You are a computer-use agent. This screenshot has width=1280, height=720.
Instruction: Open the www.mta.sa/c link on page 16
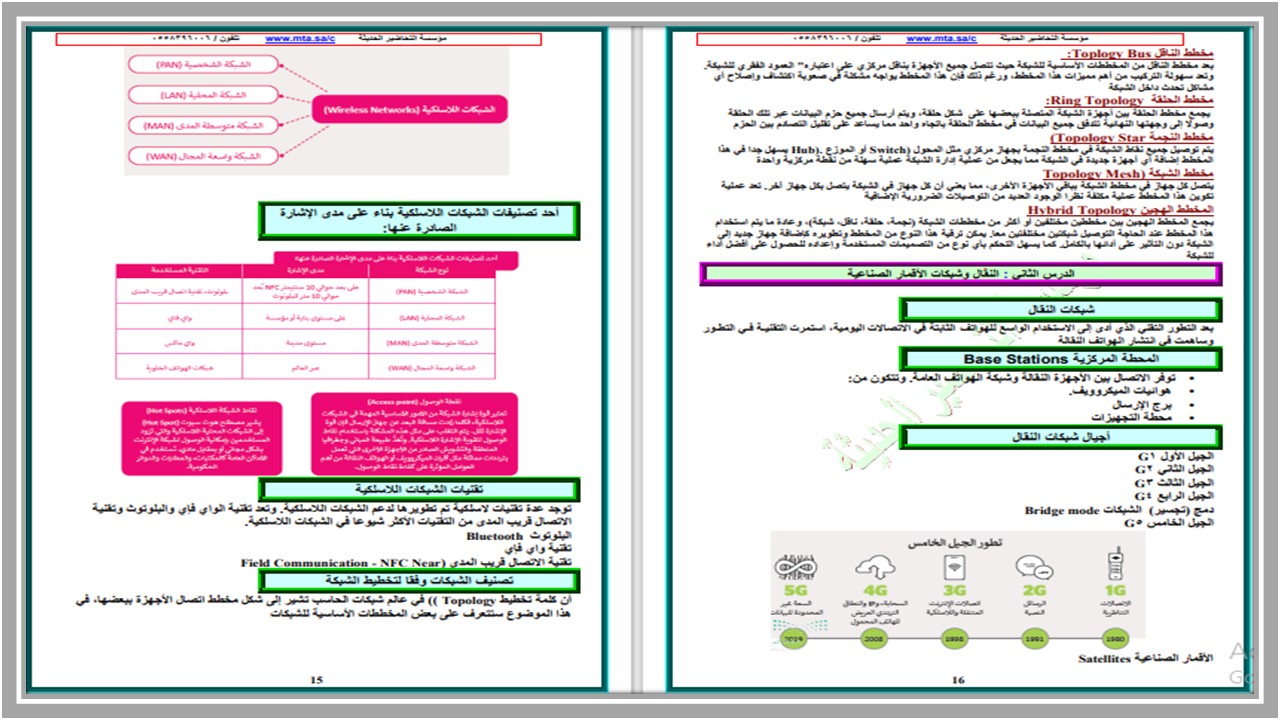click(x=941, y=38)
